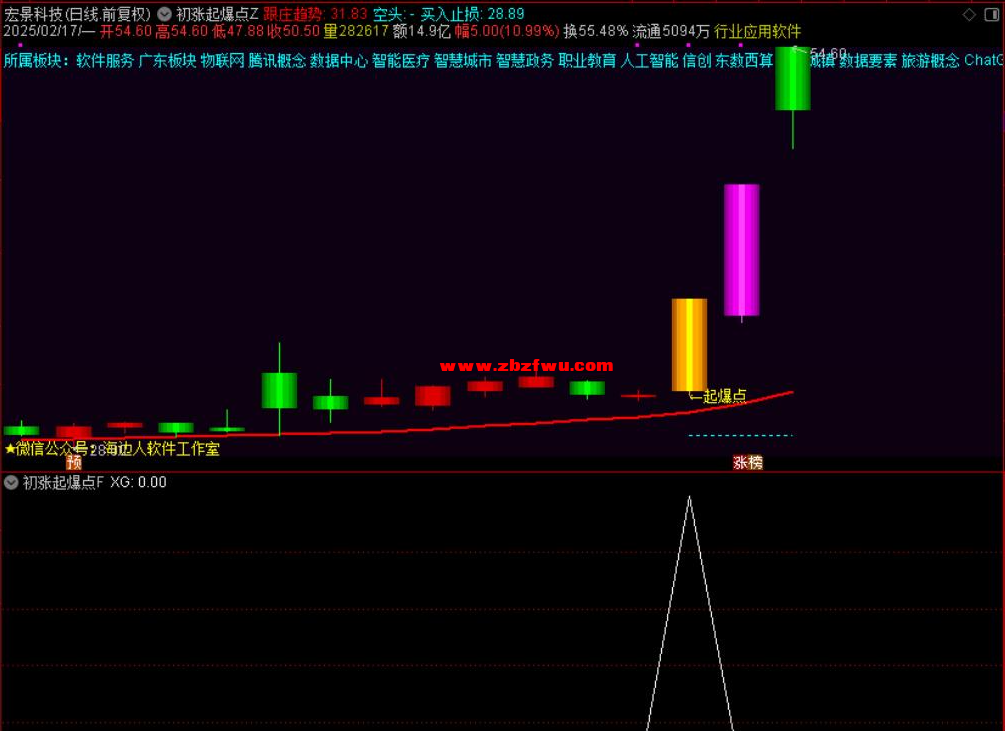The width and height of the screenshot is (1005, 731).
Task: Click the 行业应用软件 industry label
Action: [x=758, y=31]
